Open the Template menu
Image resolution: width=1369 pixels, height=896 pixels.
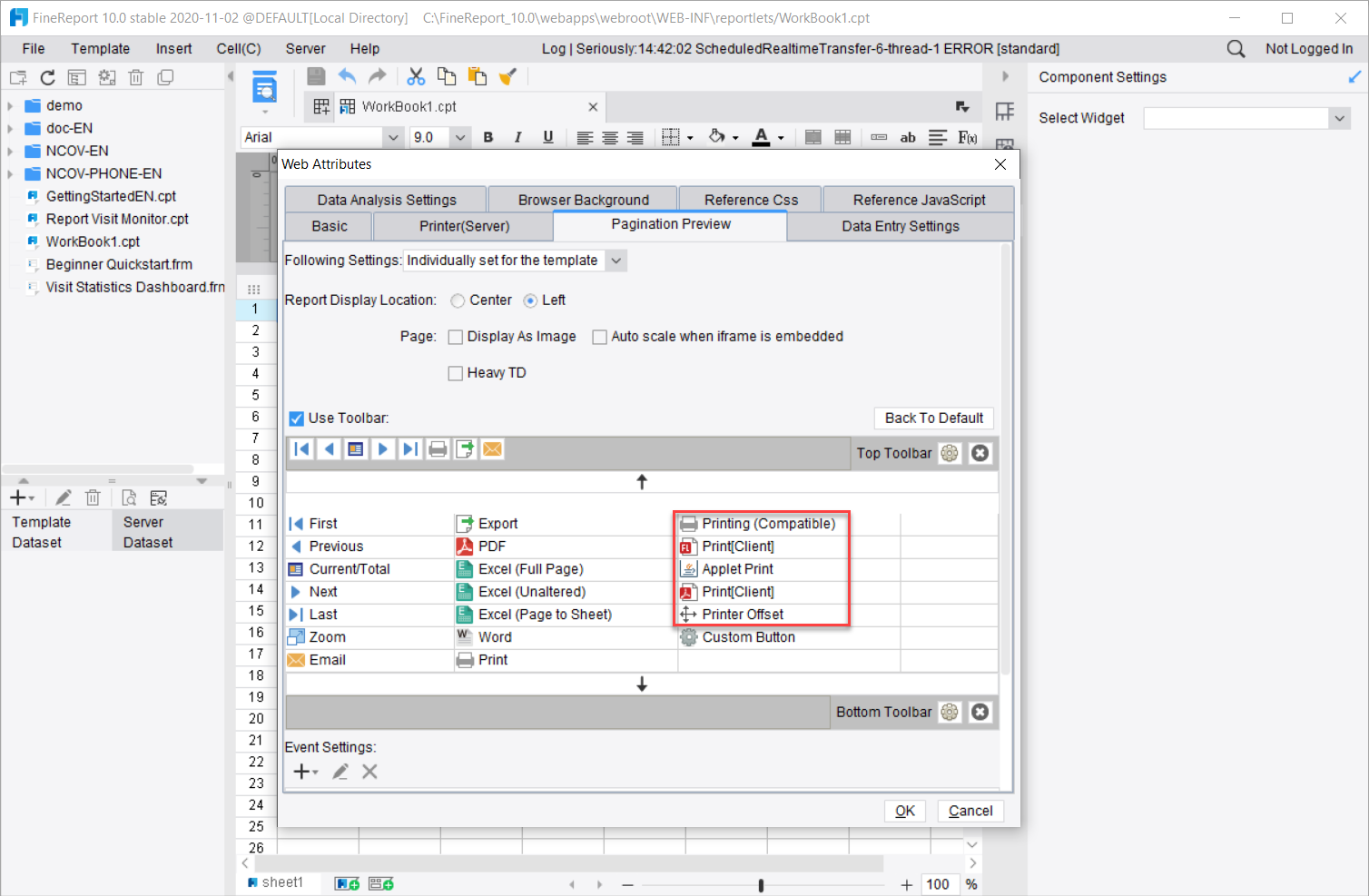[x=101, y=49]
